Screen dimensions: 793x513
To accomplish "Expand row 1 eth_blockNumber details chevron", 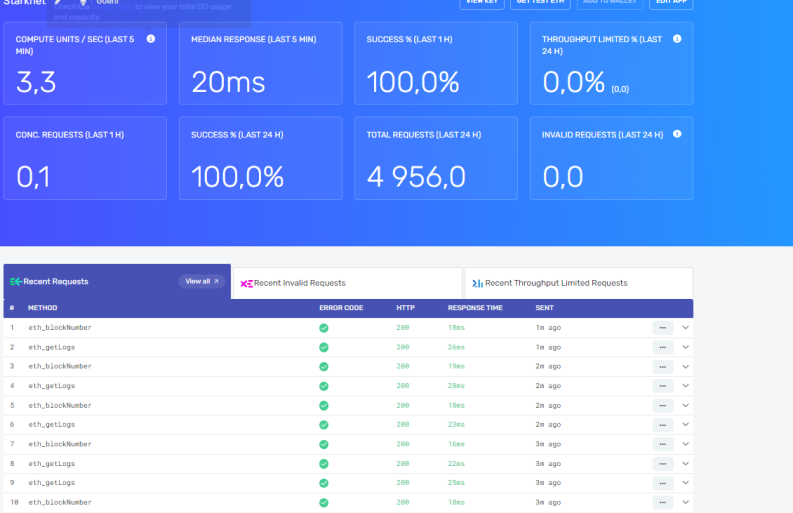I will (x=685, y=327).
